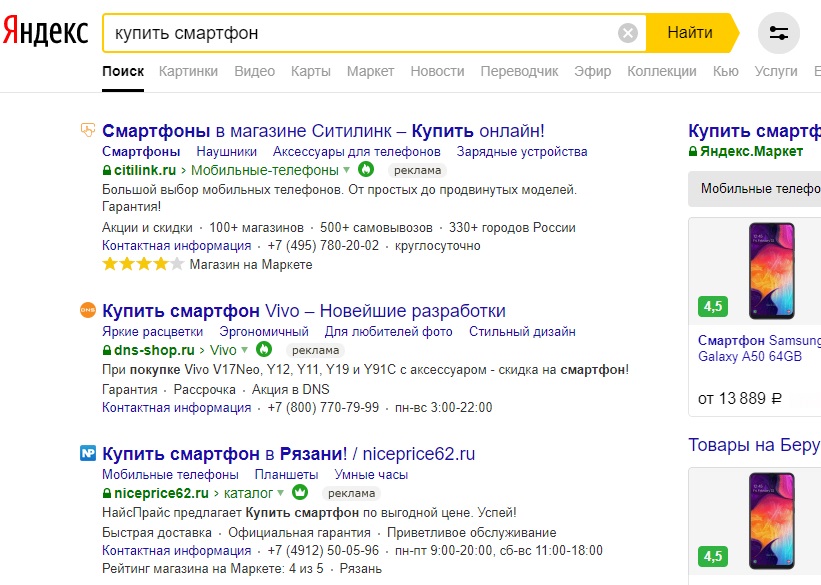Open DNS sitelink Эргономичный

click(x=264, y=332)
